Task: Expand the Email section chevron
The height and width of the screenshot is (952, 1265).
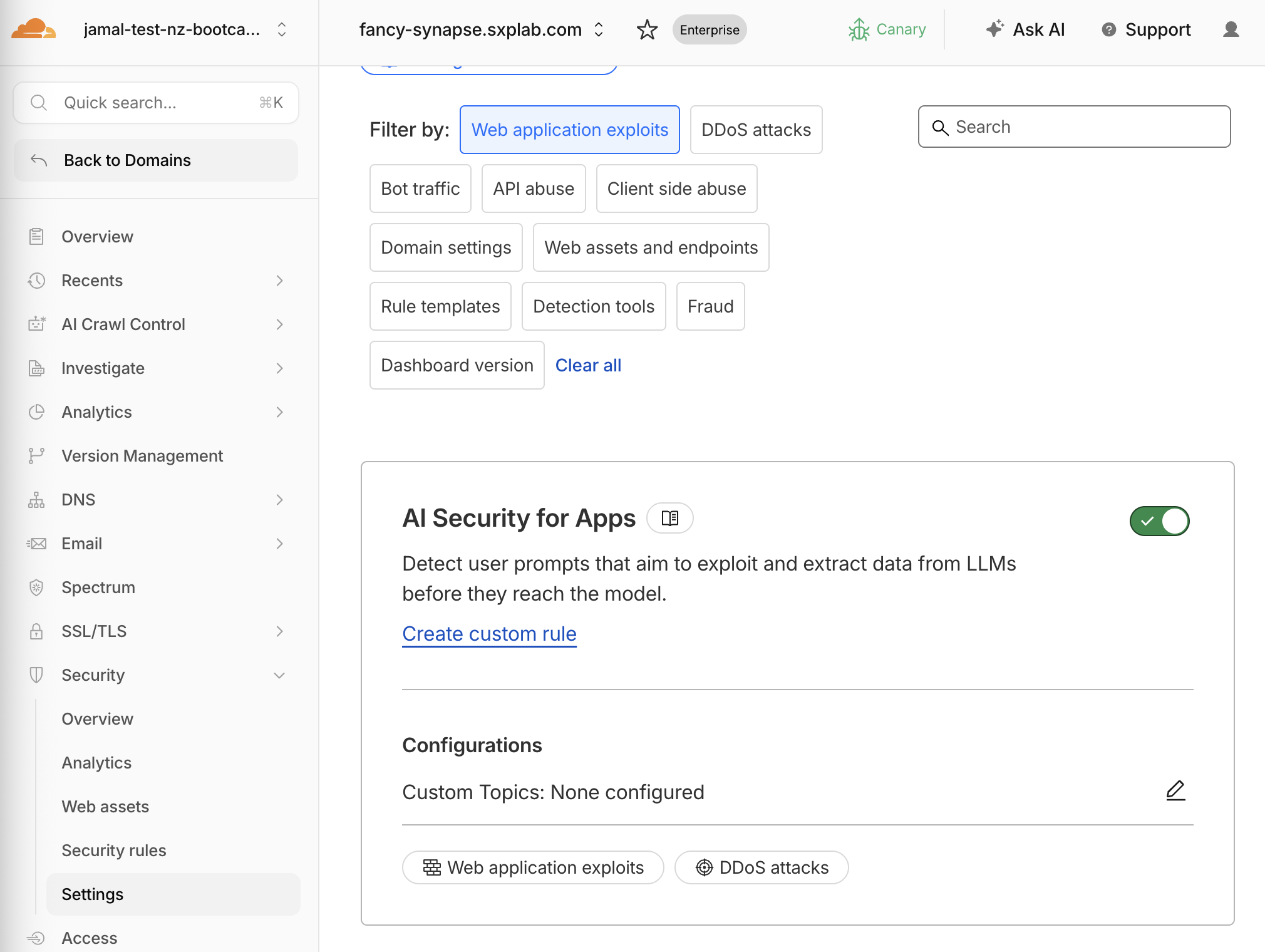Action: [279, 544]
